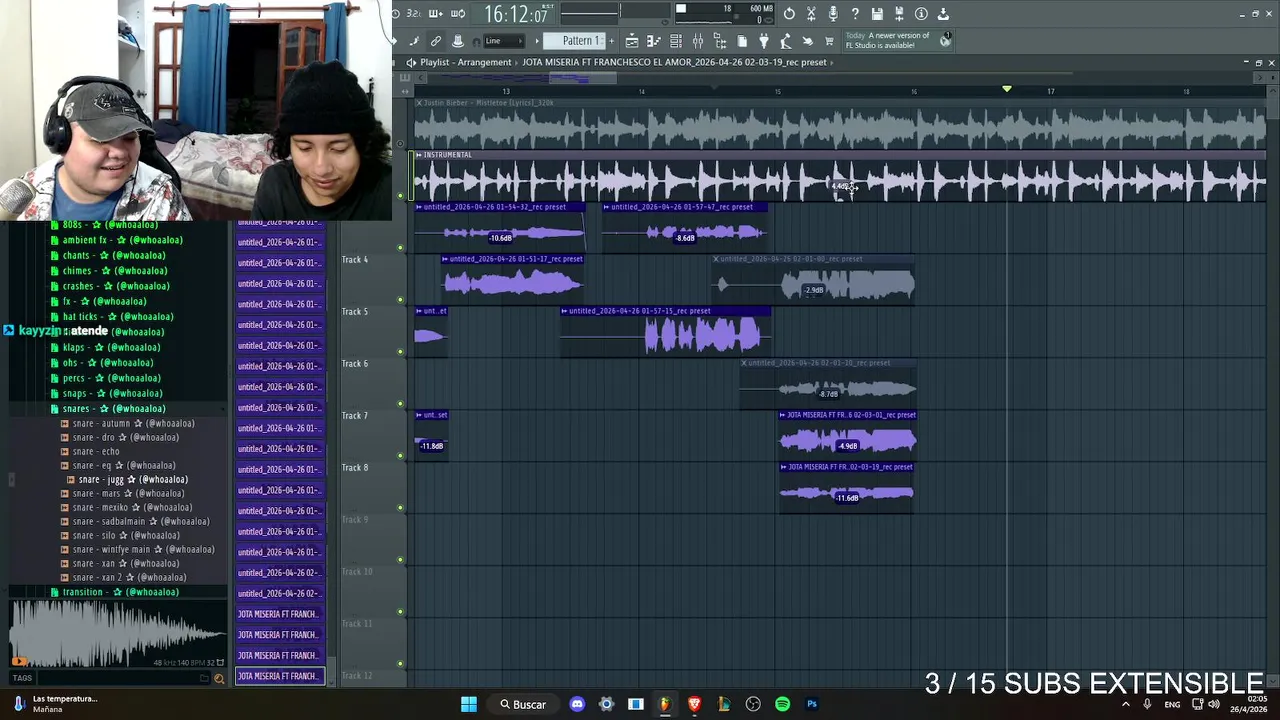
Task: Open Brave browser from the taskbar
Action: pos(694,704)
